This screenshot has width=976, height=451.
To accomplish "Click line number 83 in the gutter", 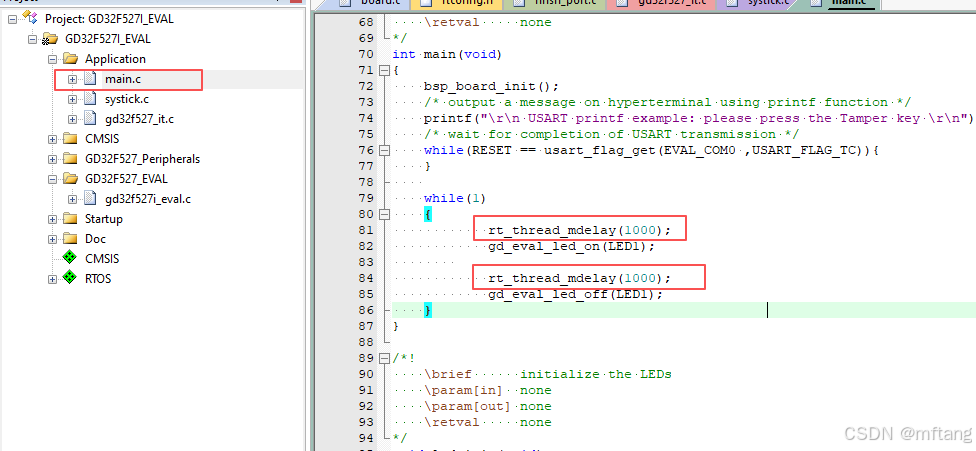I will point(367,262).
